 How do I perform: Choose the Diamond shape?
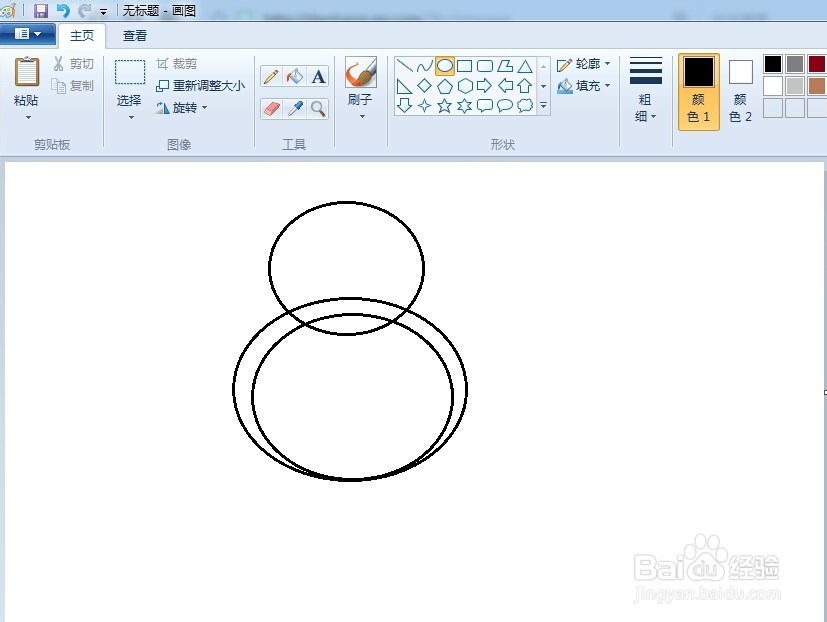click(x=425, y=85)
